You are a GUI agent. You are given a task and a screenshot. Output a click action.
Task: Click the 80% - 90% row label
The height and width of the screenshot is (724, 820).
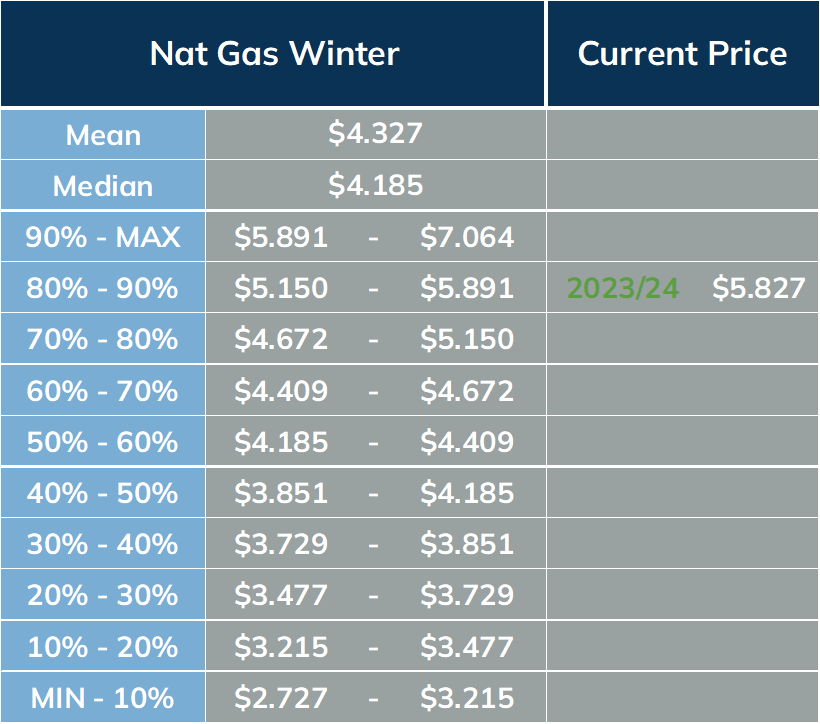coord(102,288)
